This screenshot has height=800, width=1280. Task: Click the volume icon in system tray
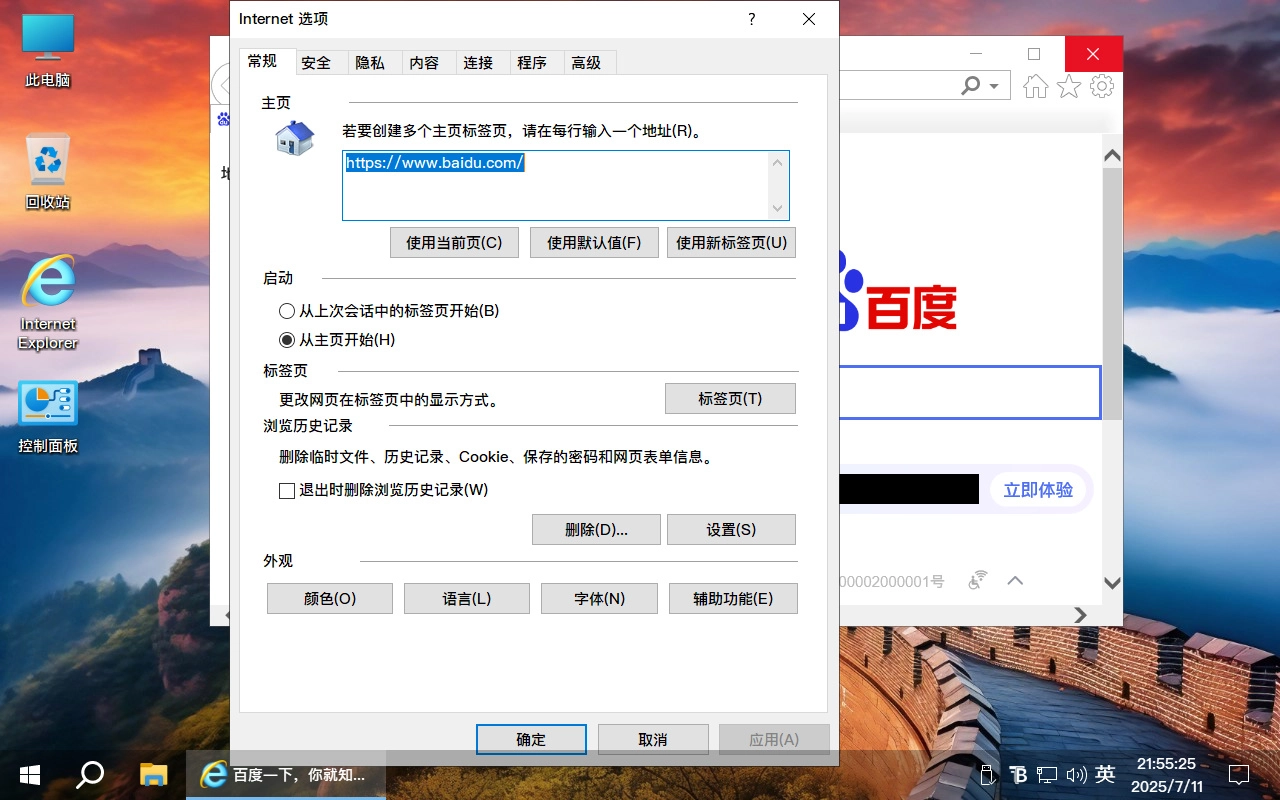coord(1077,774)
